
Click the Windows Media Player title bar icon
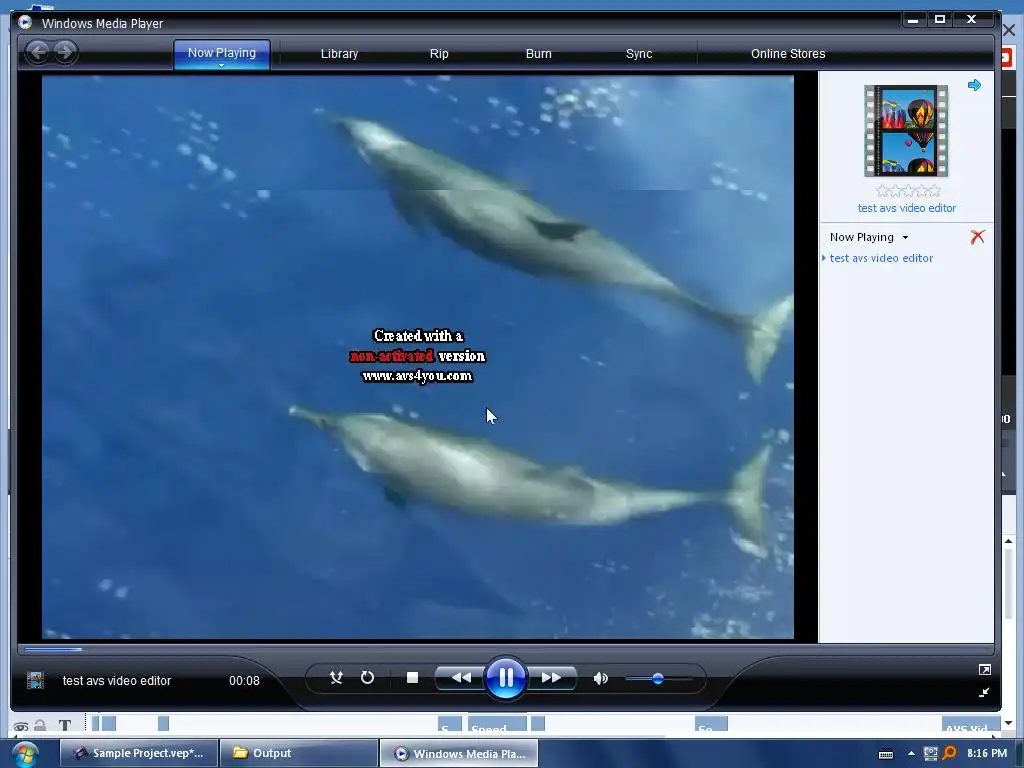25,22
